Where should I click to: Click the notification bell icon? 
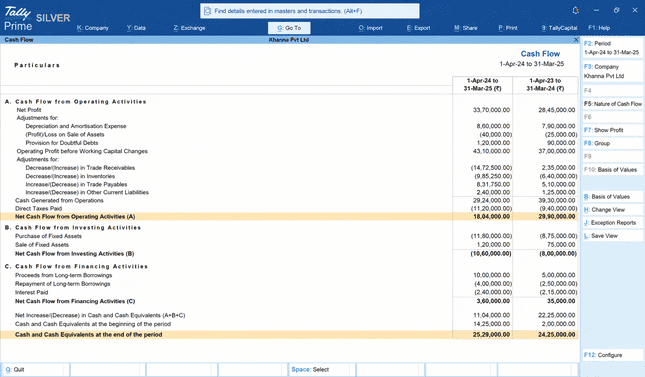pyautogui.click(x=575, y=10)
